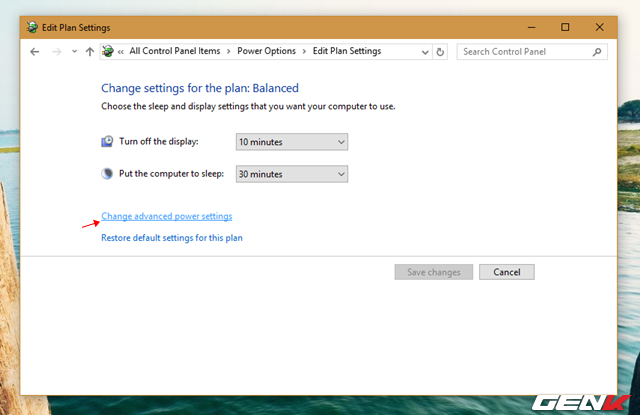
Task: Close the Edit Plan Settings window
Action: 599,27
